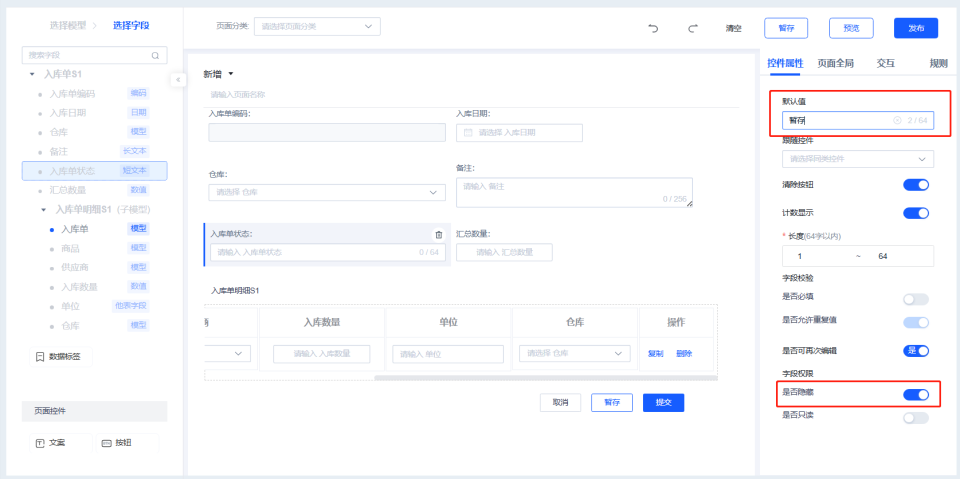Clear the 默认值 input with the circle-x icon
The height and width of the screenshot is (479, 960).
click(897, 121)
